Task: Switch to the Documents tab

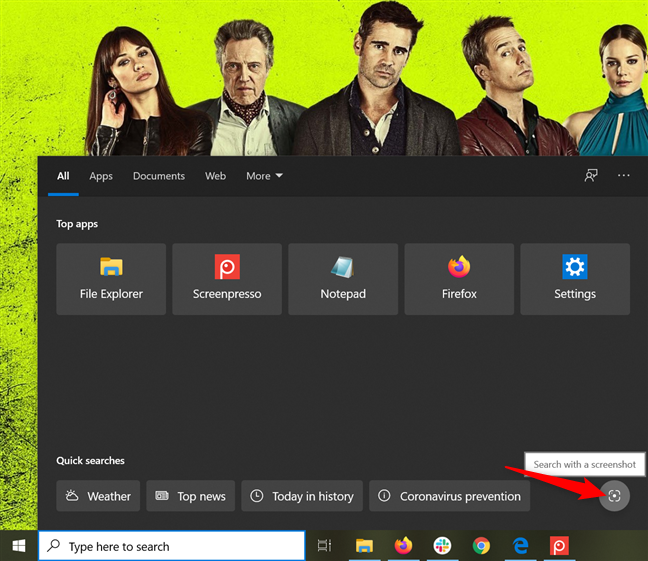Action: click(x=159, y=176)
